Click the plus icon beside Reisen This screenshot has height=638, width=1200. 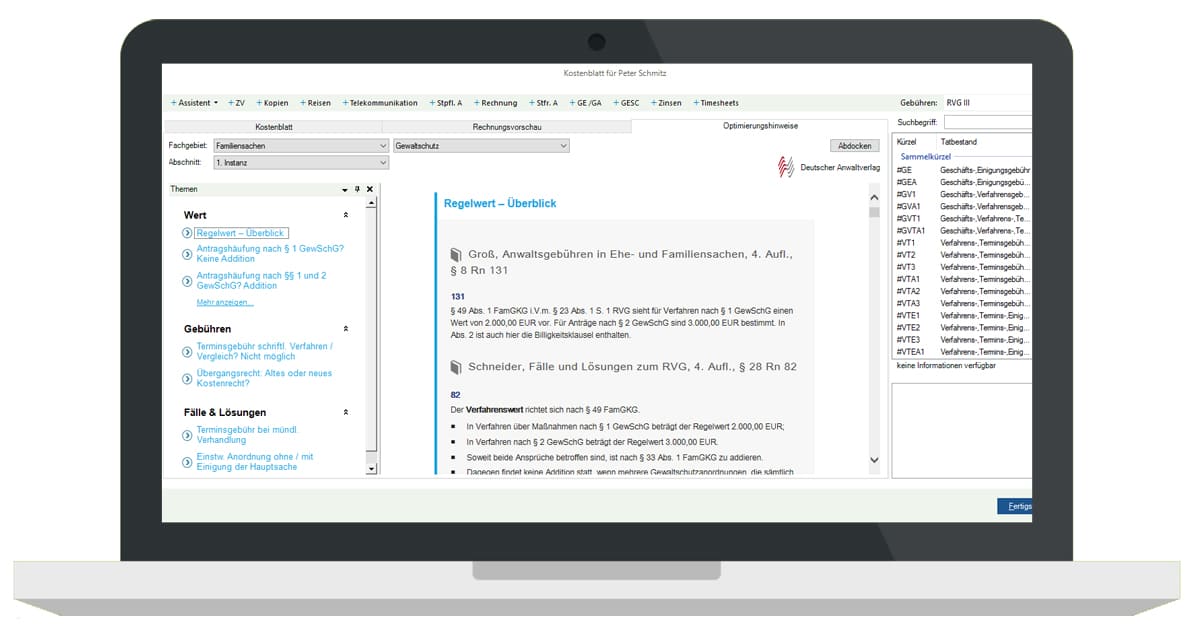(x=302, y=103)
